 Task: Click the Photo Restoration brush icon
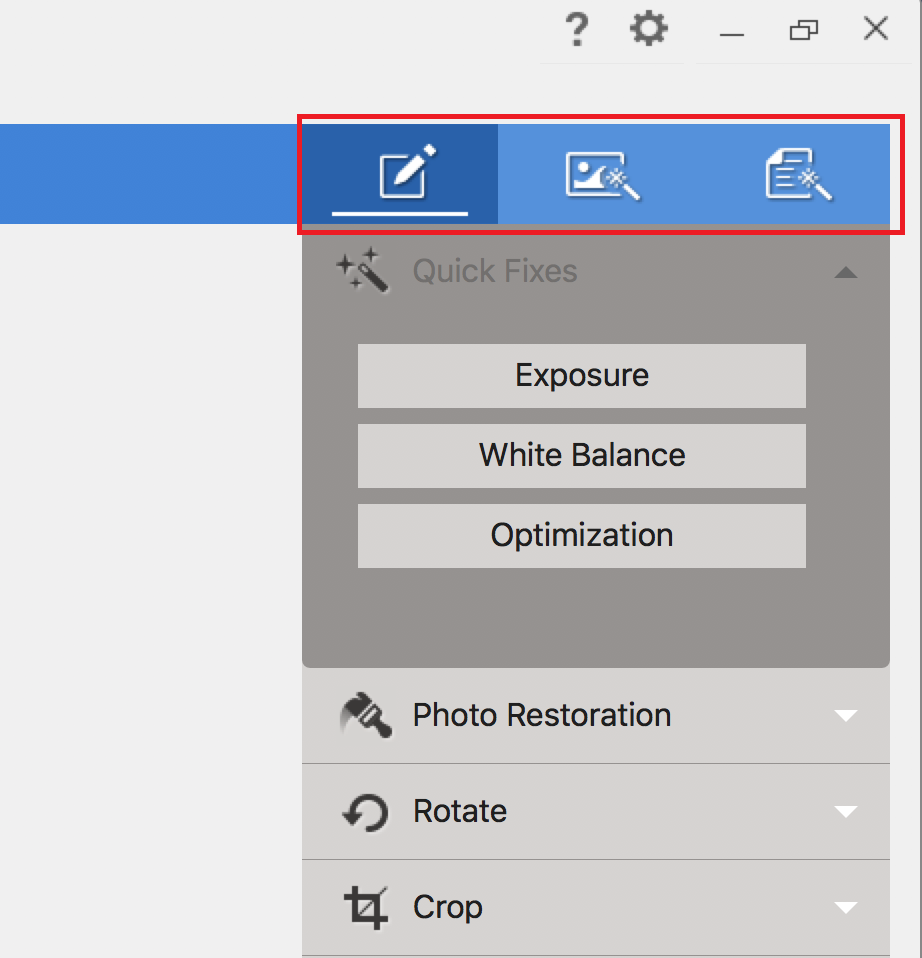click(x=365, y=716)
